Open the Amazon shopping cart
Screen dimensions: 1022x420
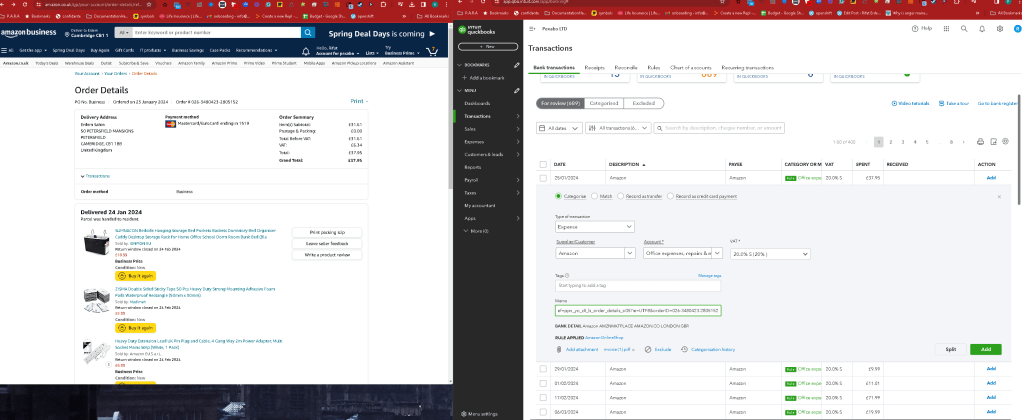click(x=431, y=52)
